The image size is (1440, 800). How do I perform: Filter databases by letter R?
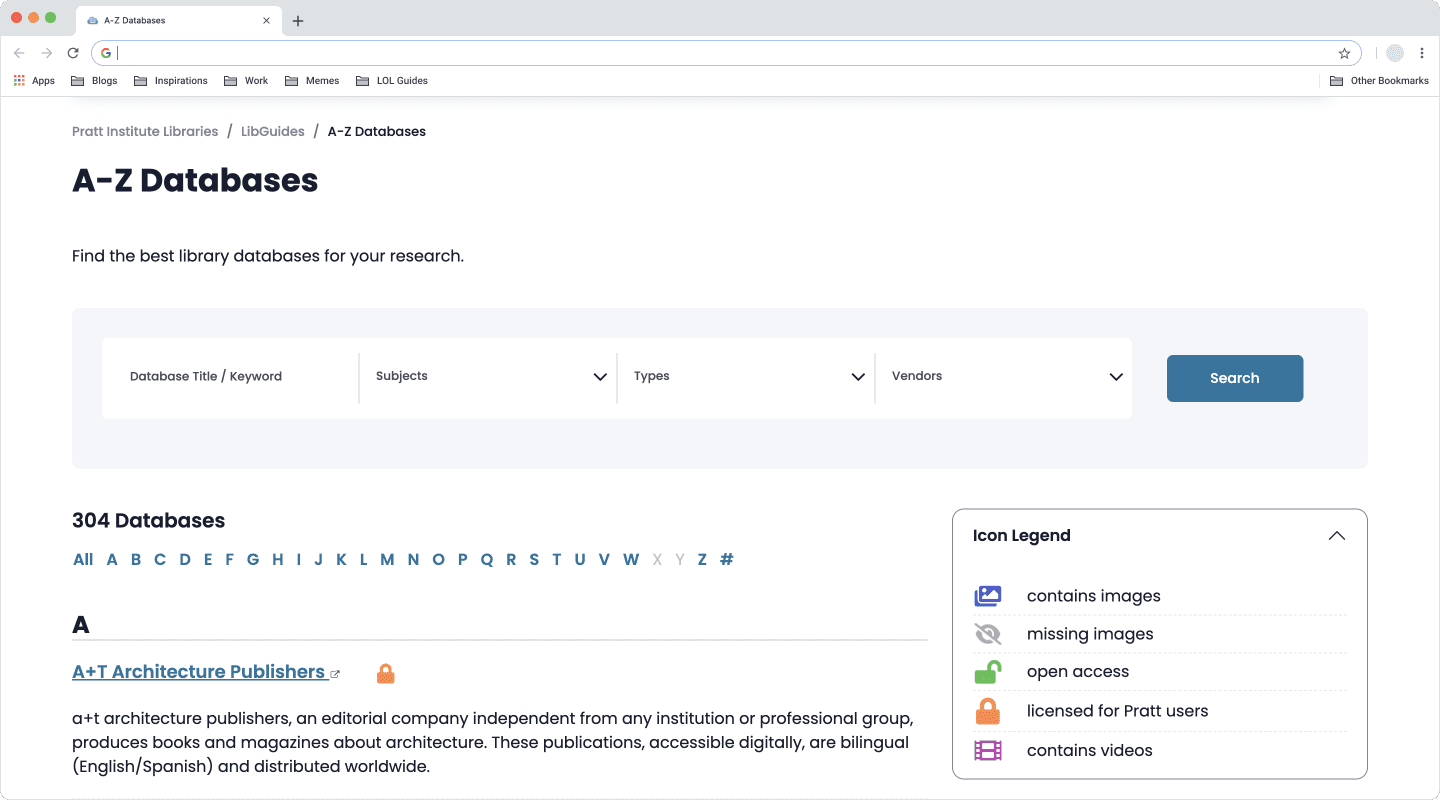click(x=511, y=559)
